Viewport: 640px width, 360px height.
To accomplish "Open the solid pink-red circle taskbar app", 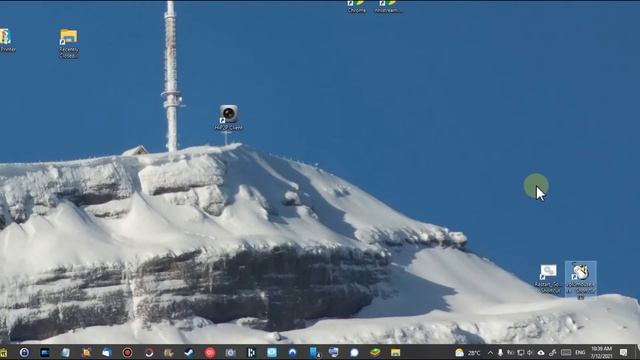I will click(210, 352).
